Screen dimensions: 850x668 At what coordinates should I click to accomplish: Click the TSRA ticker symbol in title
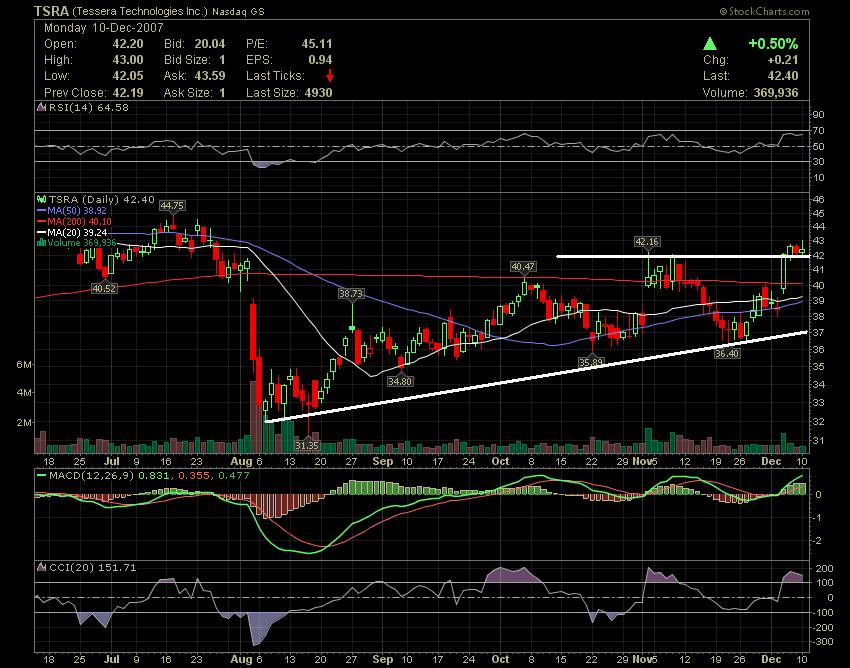pyautogui.click(x=51, y=11)
